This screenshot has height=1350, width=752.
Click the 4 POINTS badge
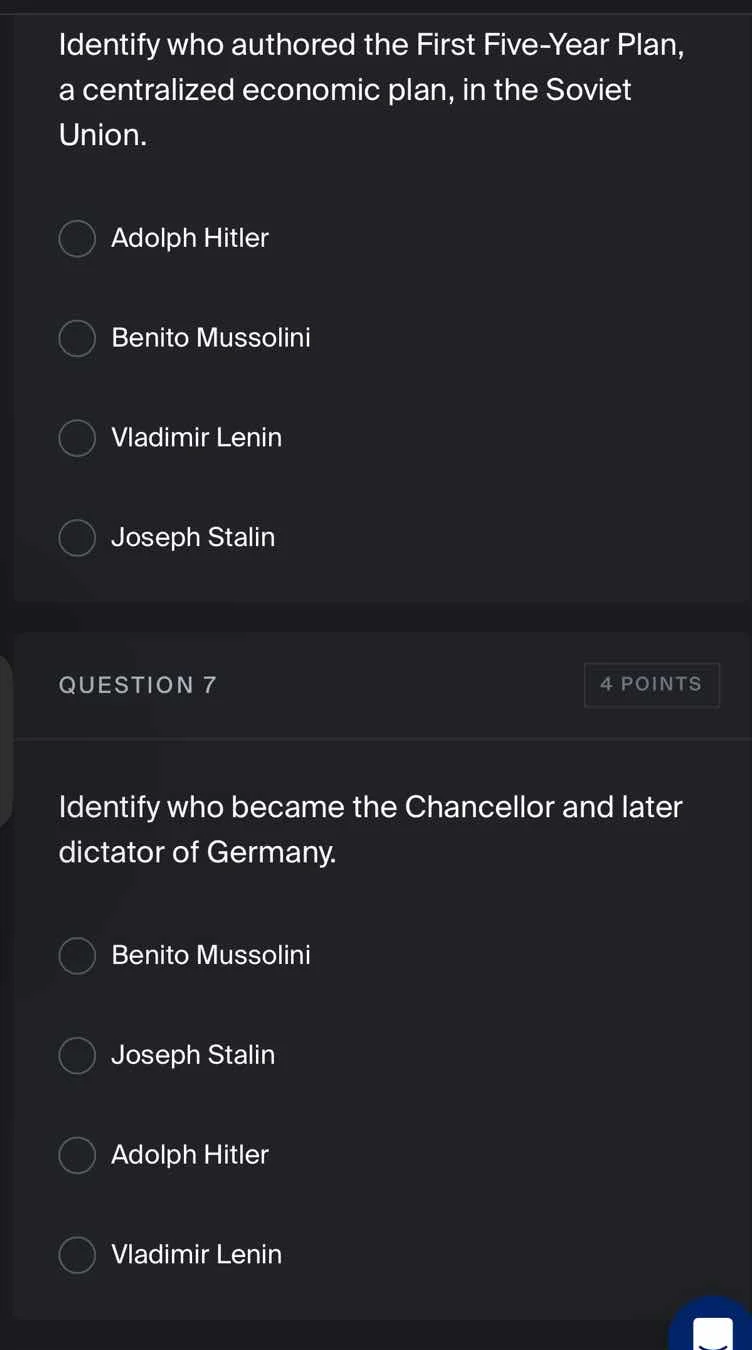point(651,685)
